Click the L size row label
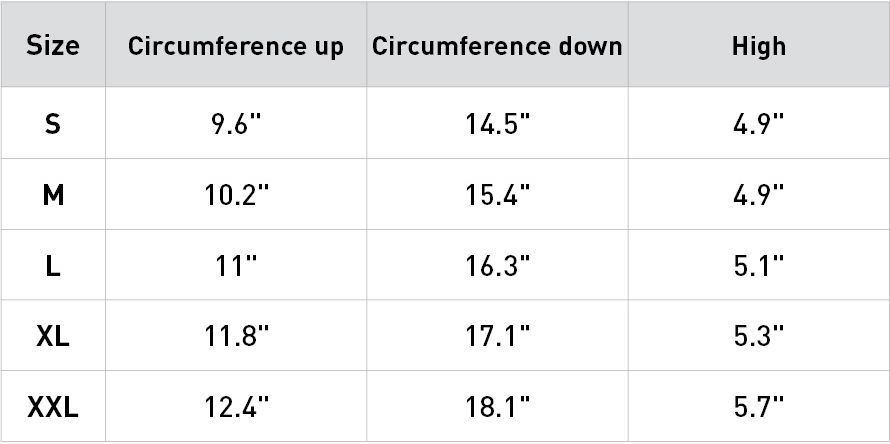The width and height of the screenshot is (890, 444). point(53,266)
